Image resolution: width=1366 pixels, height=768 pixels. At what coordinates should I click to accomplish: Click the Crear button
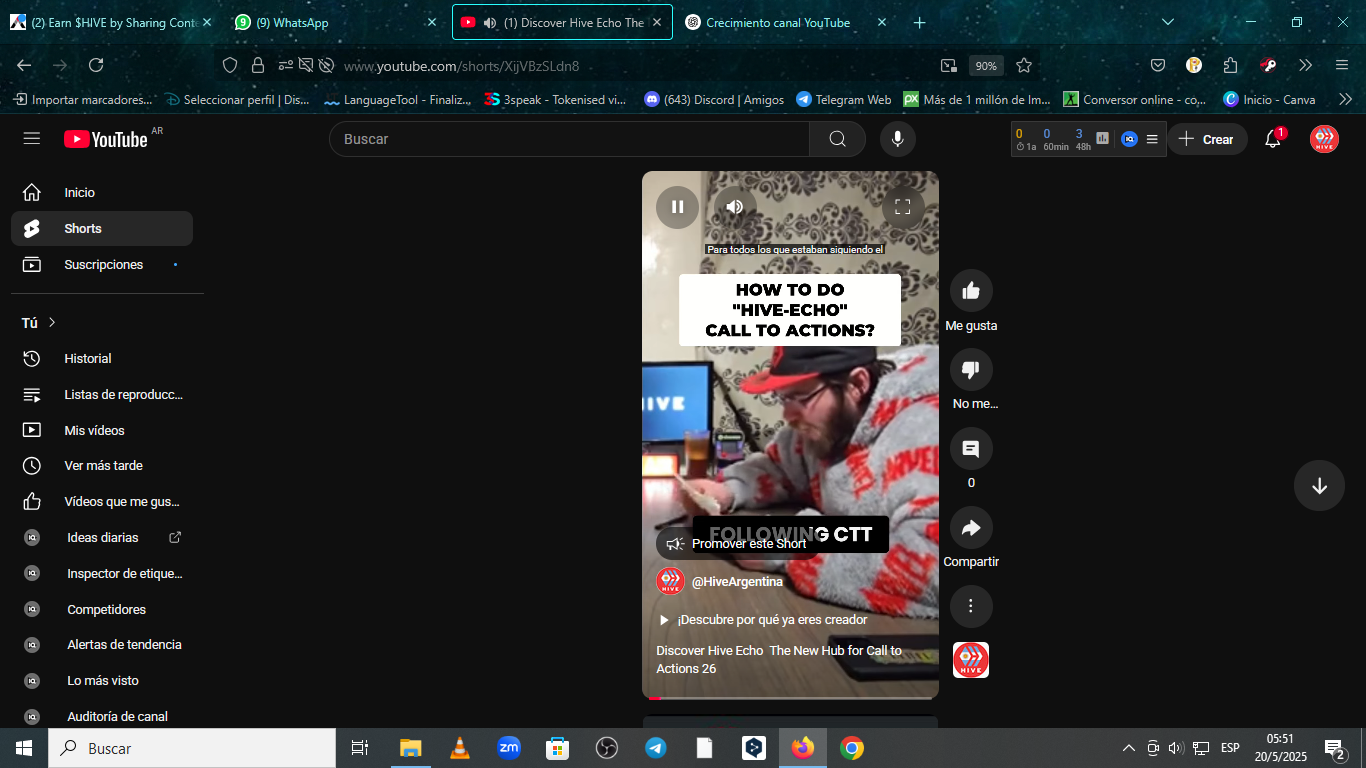click(1208, 139)
